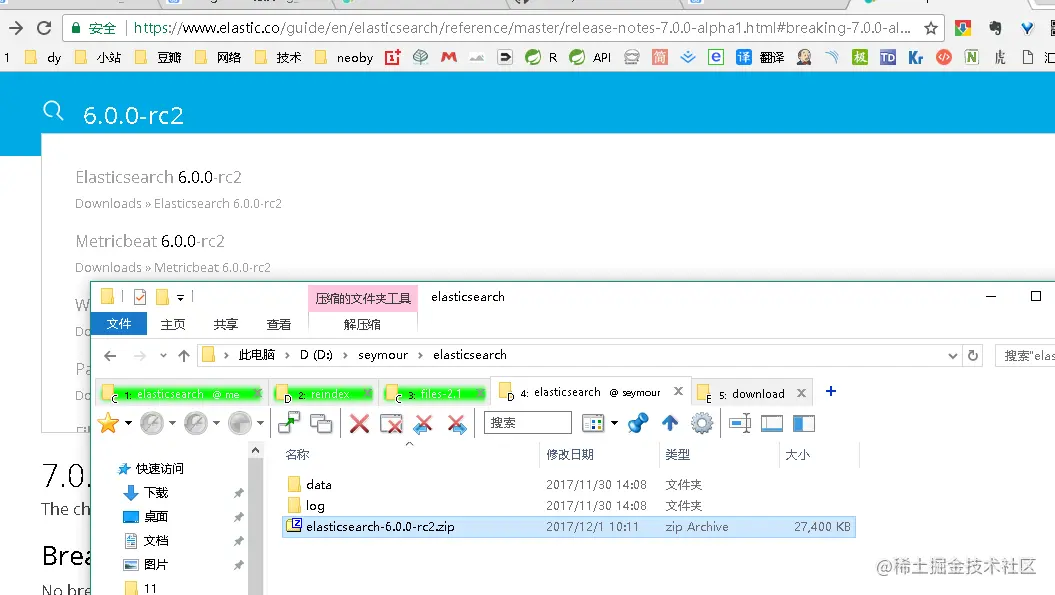
Task: Expand the Explorer address bar history dropdown
Action: [x=953, y=355]
